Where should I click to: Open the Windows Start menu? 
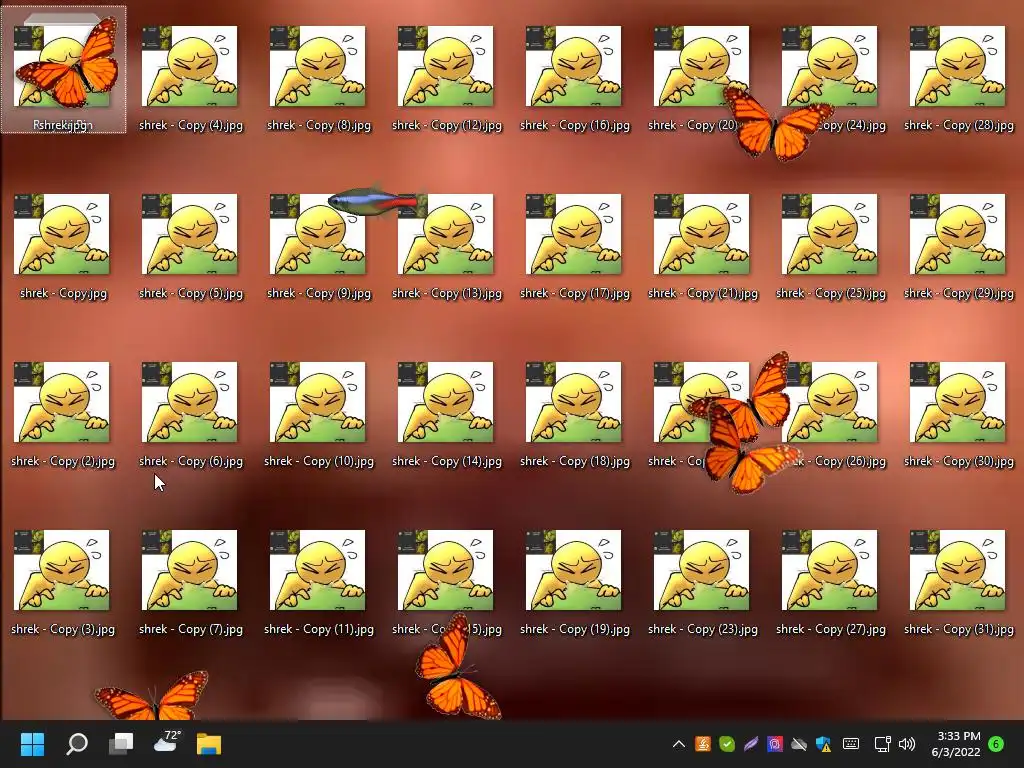pos(32,743)
